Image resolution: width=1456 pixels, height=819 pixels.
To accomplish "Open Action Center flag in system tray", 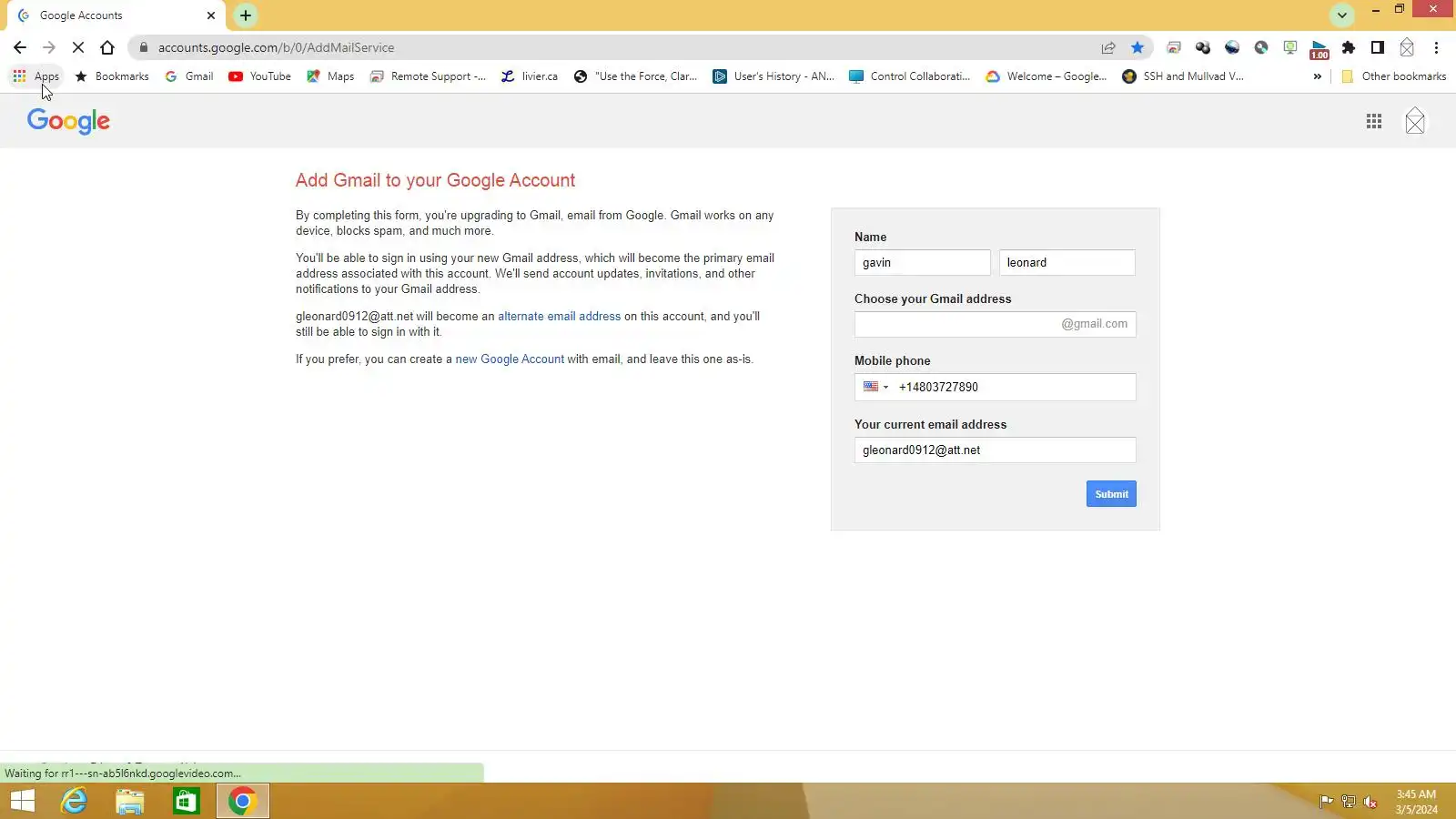I will (x=1327, y=802).
